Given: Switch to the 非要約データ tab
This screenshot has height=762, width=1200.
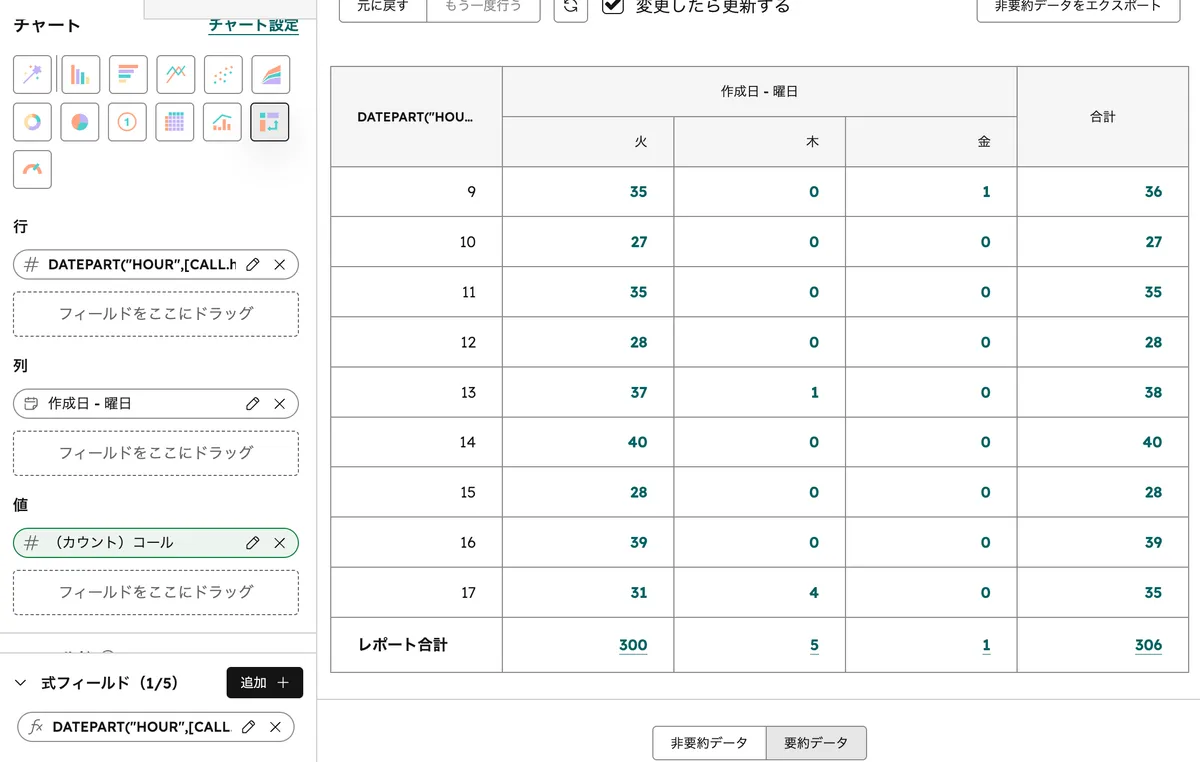Looking at the screenshot, I should point(708,743).
